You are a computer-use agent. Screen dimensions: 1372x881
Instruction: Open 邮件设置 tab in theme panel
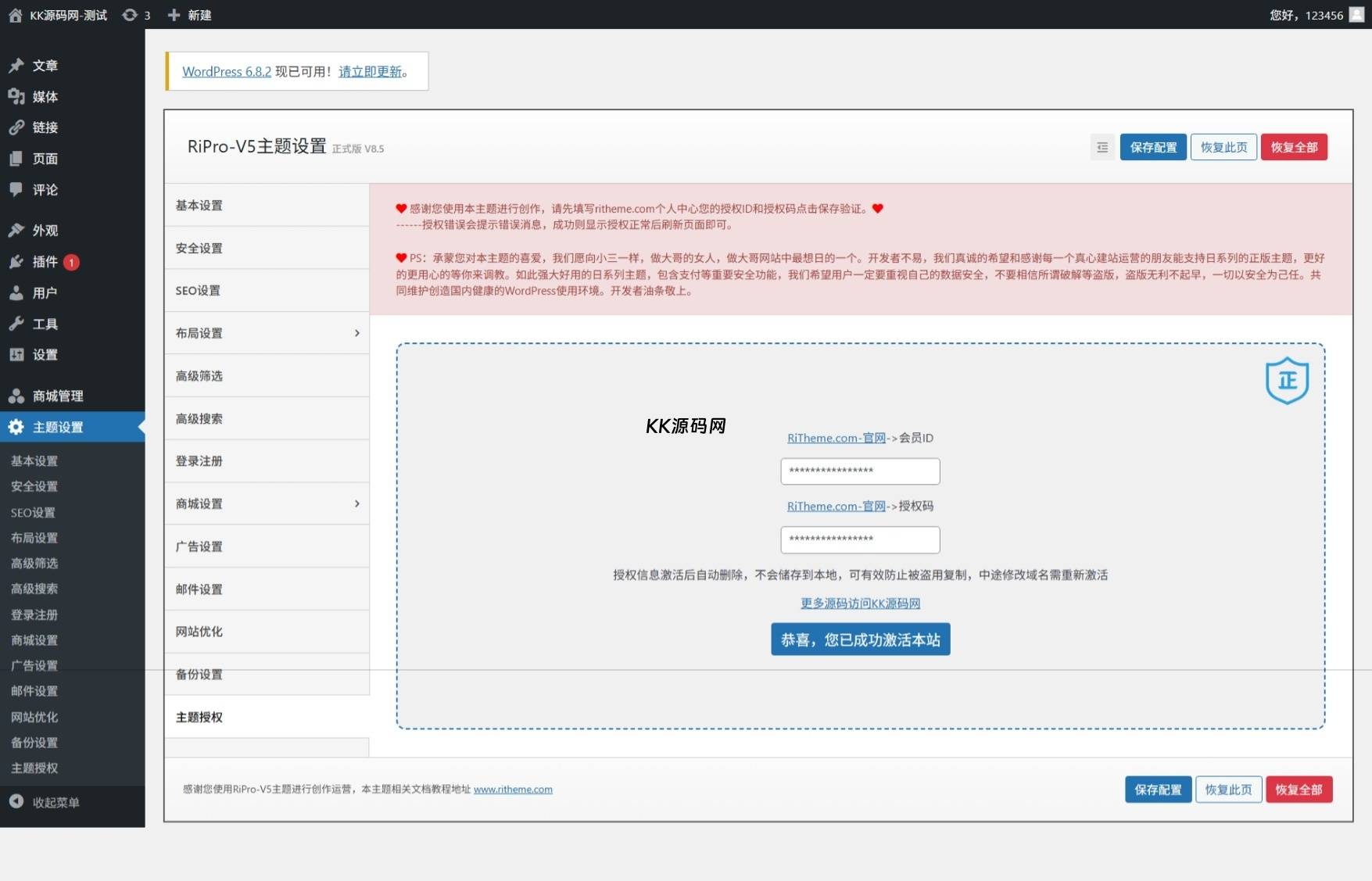point(267,589)
